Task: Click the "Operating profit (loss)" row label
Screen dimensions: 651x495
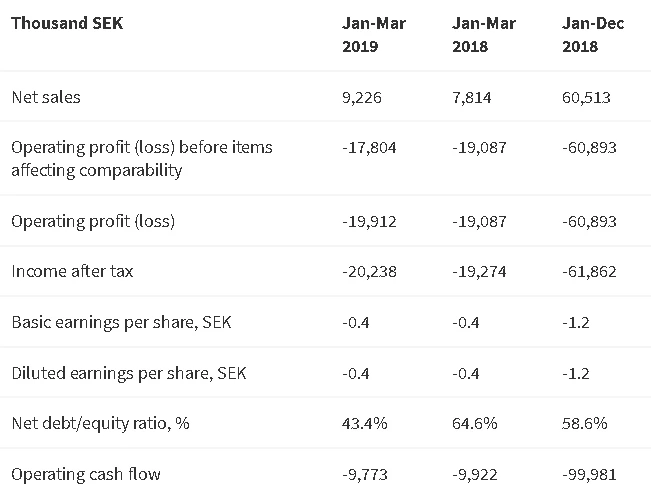Action: [x=93, y=221]
